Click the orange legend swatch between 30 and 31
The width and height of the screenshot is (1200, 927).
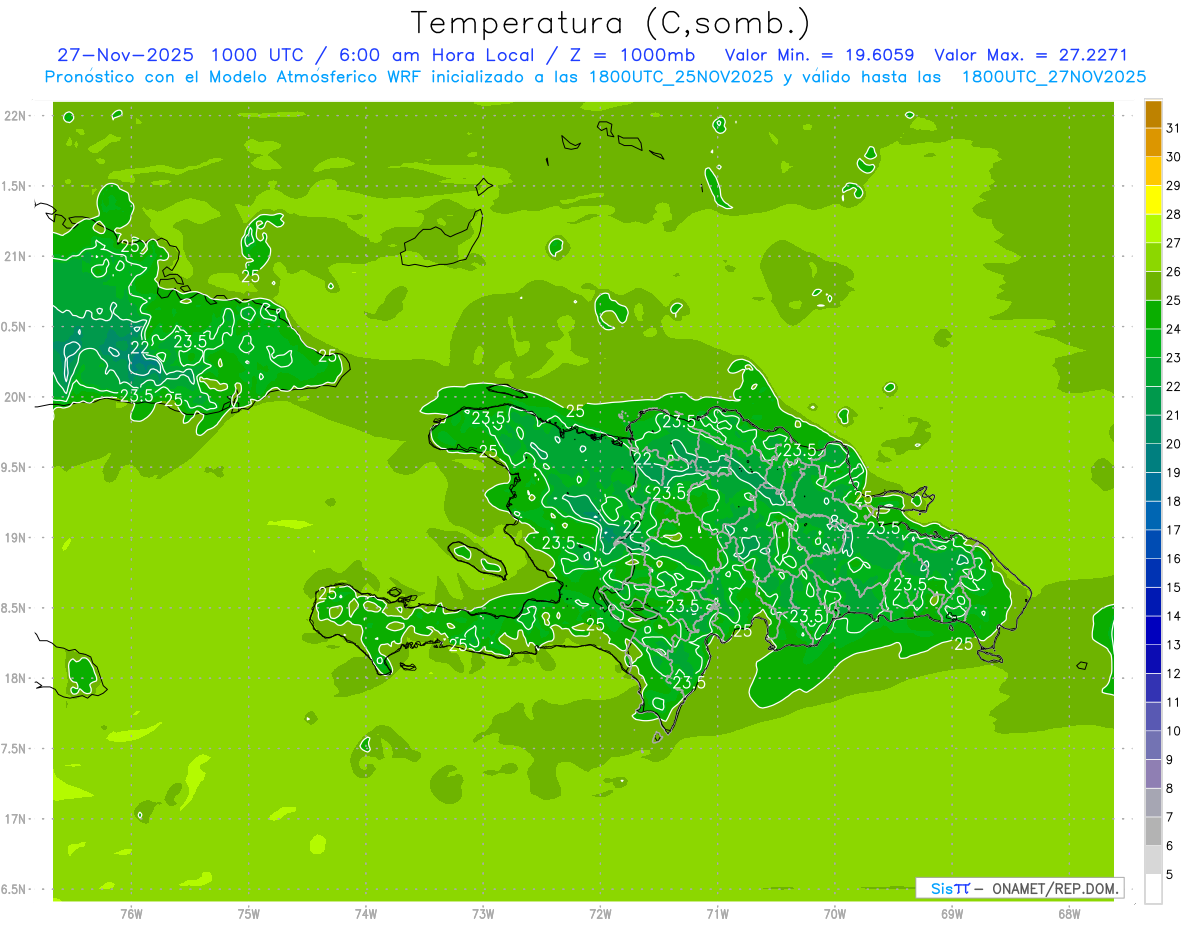[1153, 142]
